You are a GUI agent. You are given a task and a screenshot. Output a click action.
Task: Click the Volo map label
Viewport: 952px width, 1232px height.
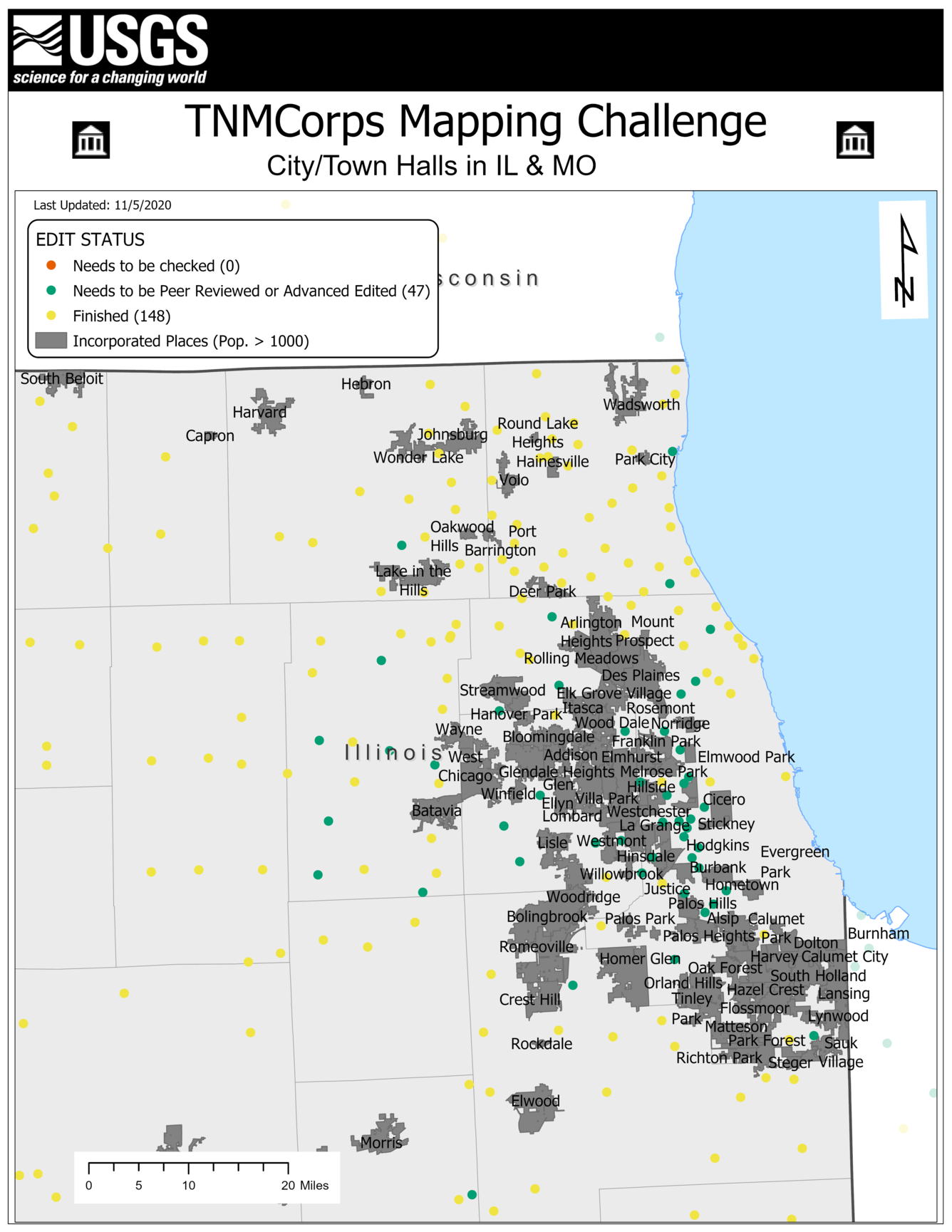514,480
